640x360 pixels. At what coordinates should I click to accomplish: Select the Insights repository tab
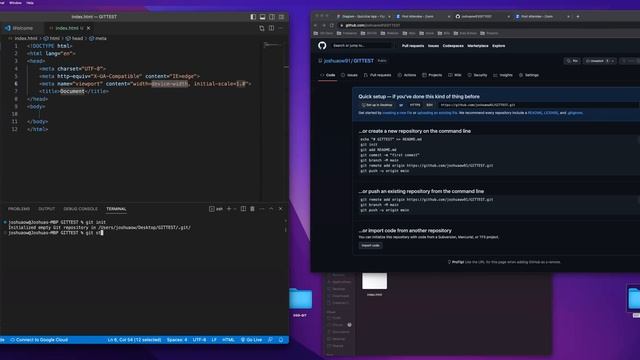pyautogui.click(x=503, y=76)
